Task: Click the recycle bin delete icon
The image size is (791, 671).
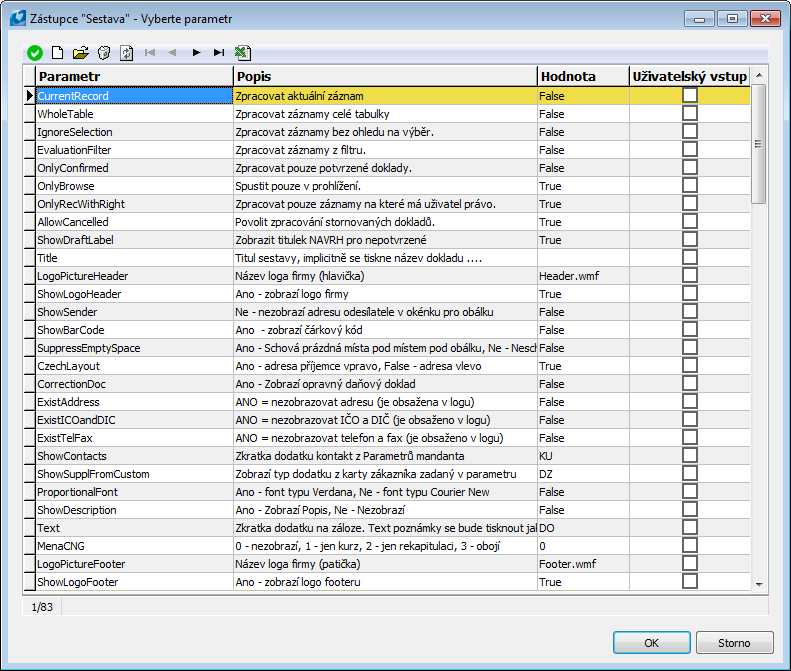Action: tap(103, 52)
